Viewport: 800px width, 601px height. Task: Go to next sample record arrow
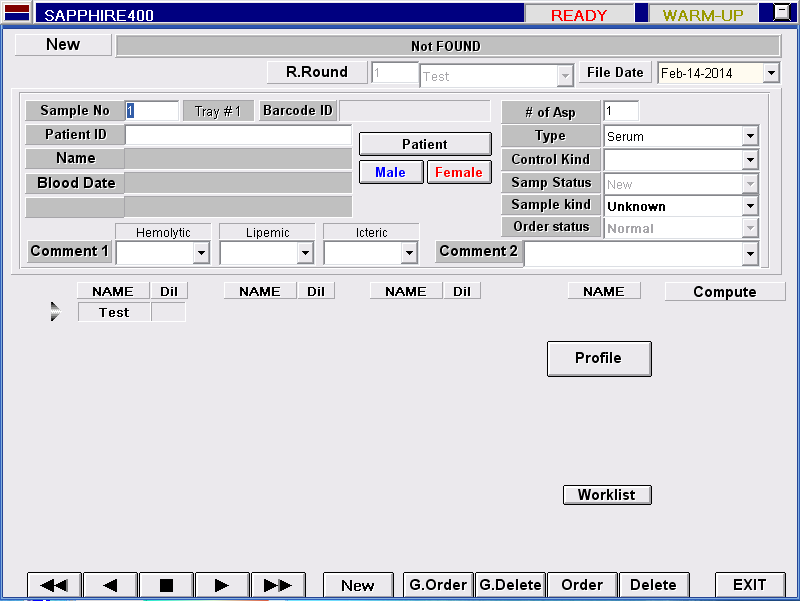[222, 585]
